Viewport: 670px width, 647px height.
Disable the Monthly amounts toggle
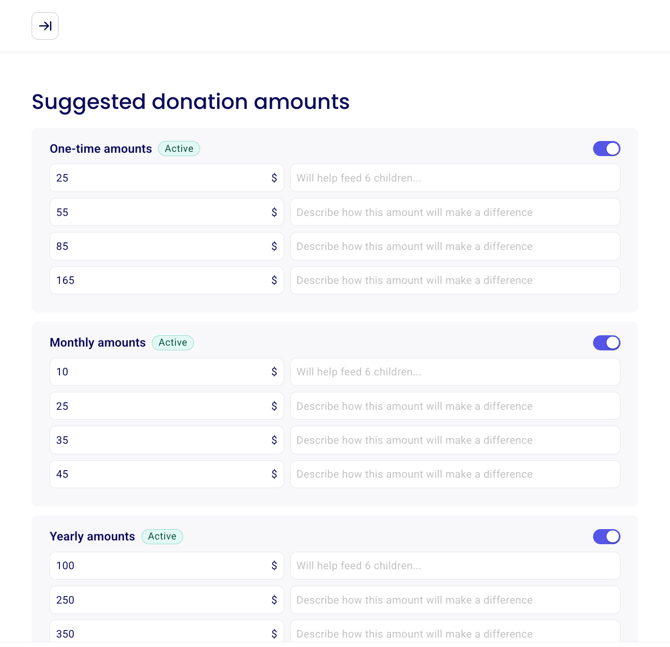pos(606,343)
